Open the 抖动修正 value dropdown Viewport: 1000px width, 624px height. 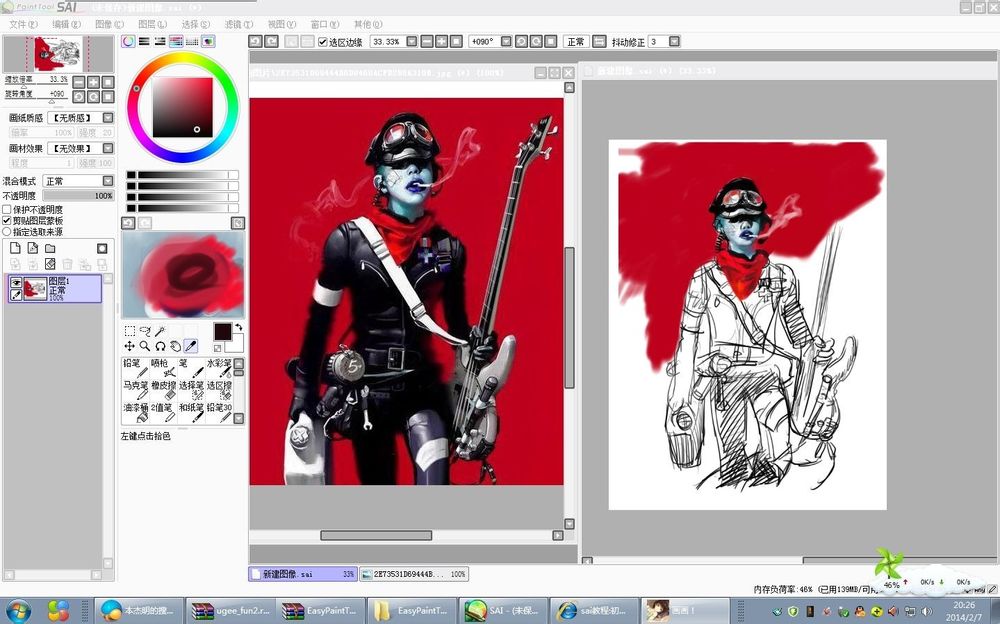(674, 41)
